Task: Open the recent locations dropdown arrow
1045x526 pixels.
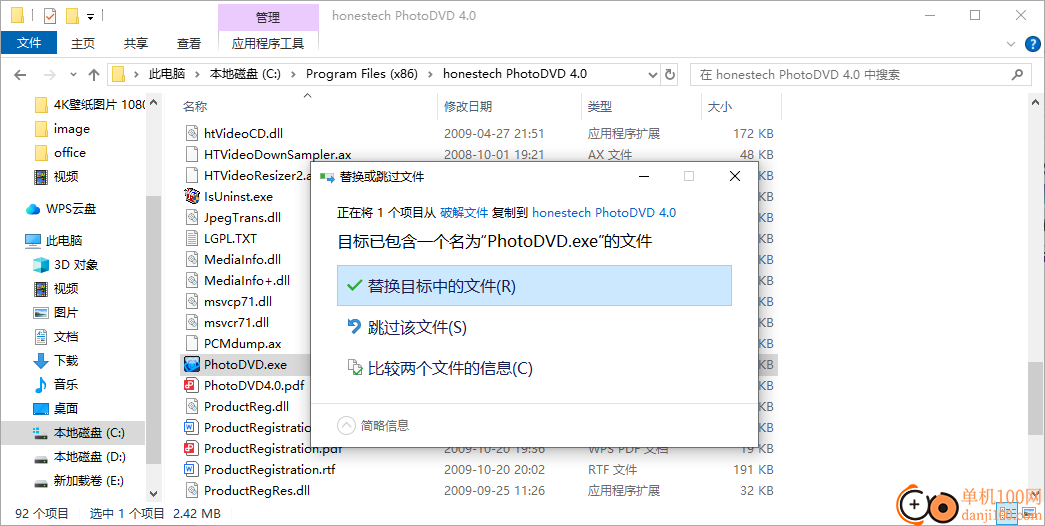Action: pyautogui.click(x=73, y=75)
